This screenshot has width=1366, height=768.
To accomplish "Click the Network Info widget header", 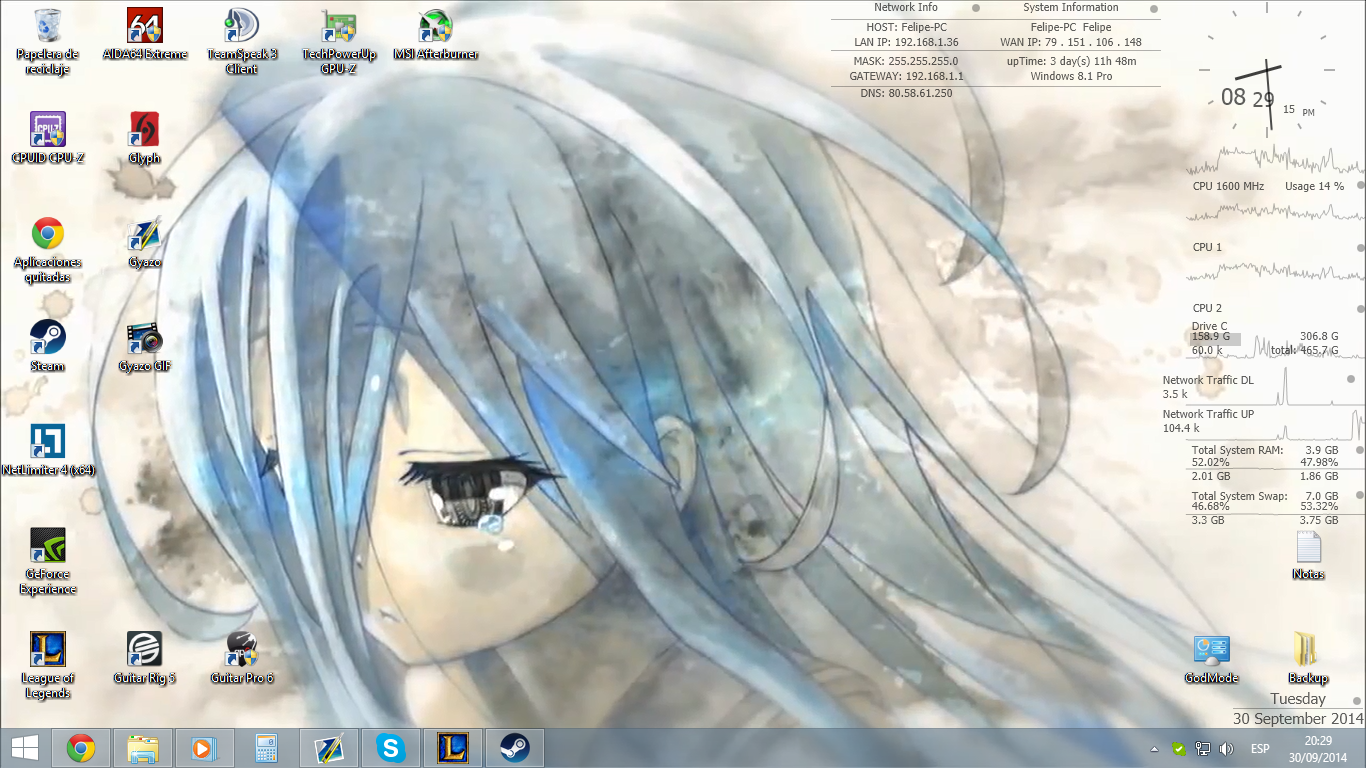I will [x=906, y=8].
